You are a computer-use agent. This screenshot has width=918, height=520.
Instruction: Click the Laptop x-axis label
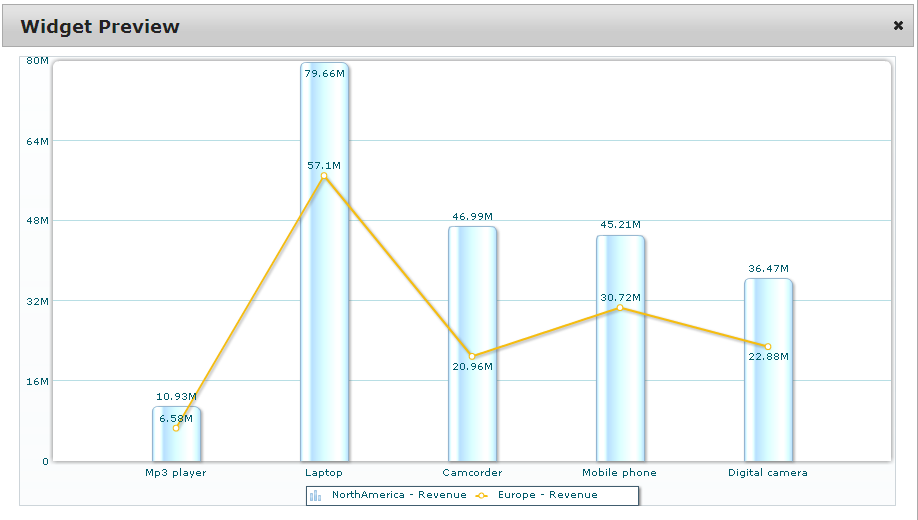[x=324, y=473]
